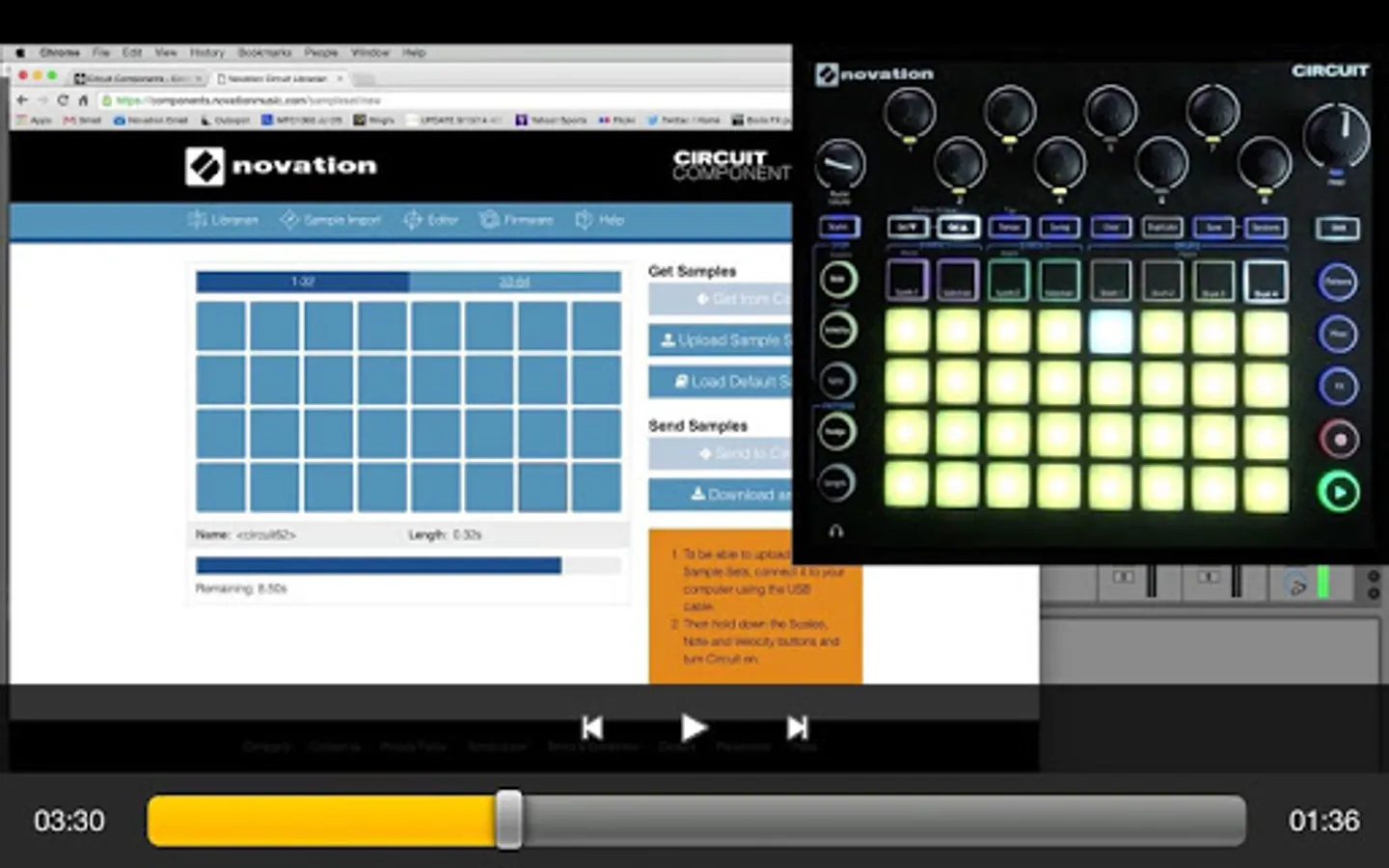
Task: Open the Window menu
Action: tap(370, 53)
